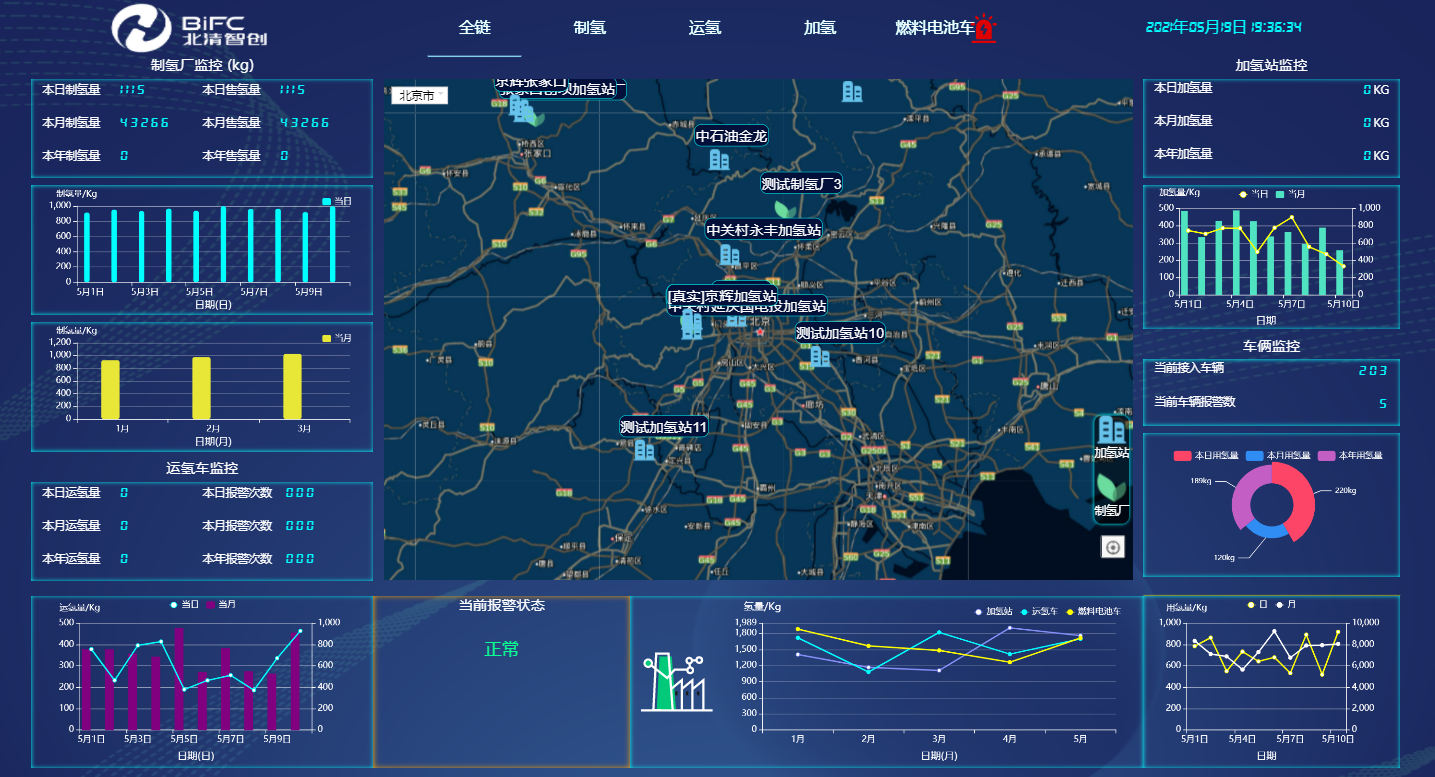1435x777 pixels.
Task: Switch to the 全链 tab
Action: tap(474, 28)
